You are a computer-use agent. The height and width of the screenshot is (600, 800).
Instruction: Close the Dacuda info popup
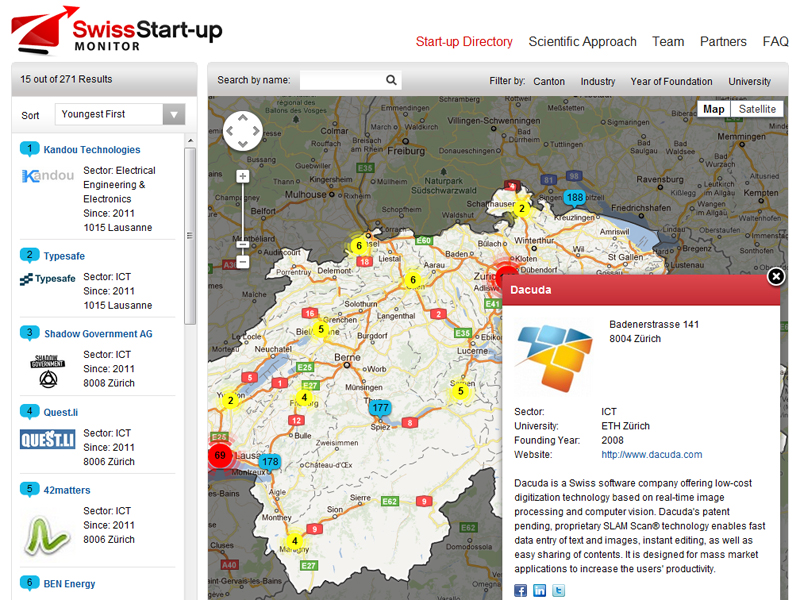776,277
